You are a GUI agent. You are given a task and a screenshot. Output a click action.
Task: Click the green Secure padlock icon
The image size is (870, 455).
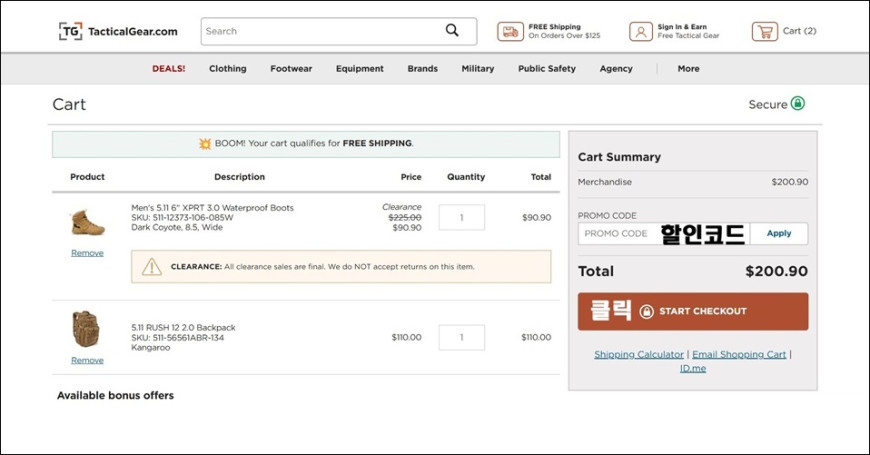(797, 103)
